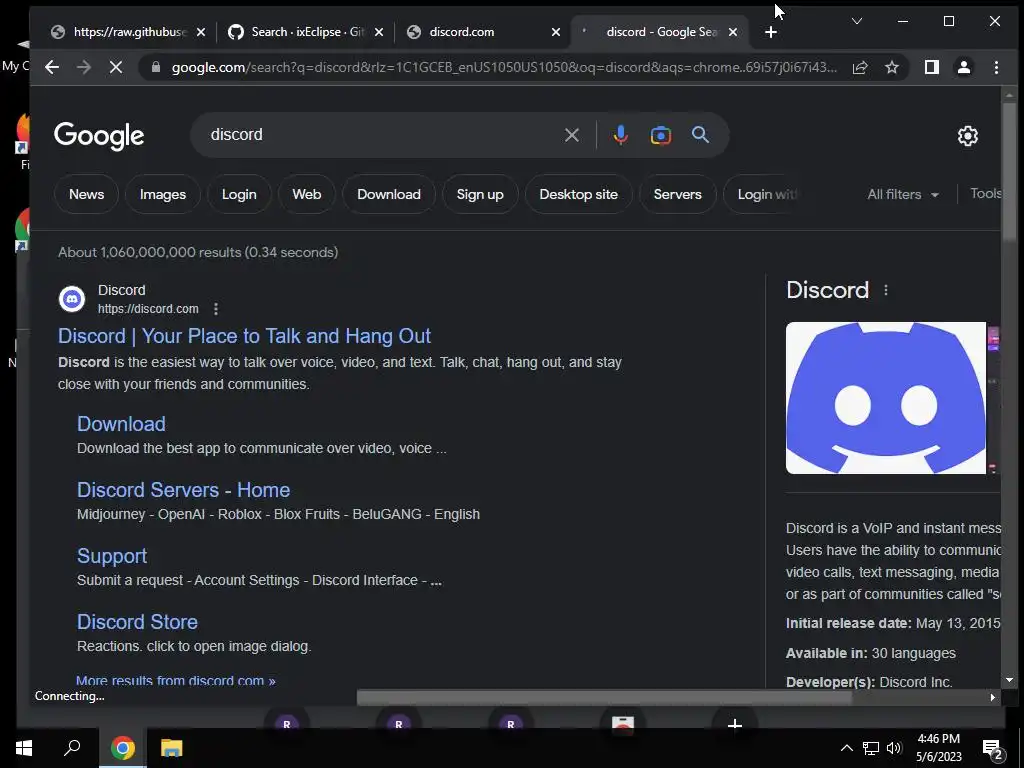Open the Windows Start menu
The width and height of the screenshot is (1024, 768).
24,748
